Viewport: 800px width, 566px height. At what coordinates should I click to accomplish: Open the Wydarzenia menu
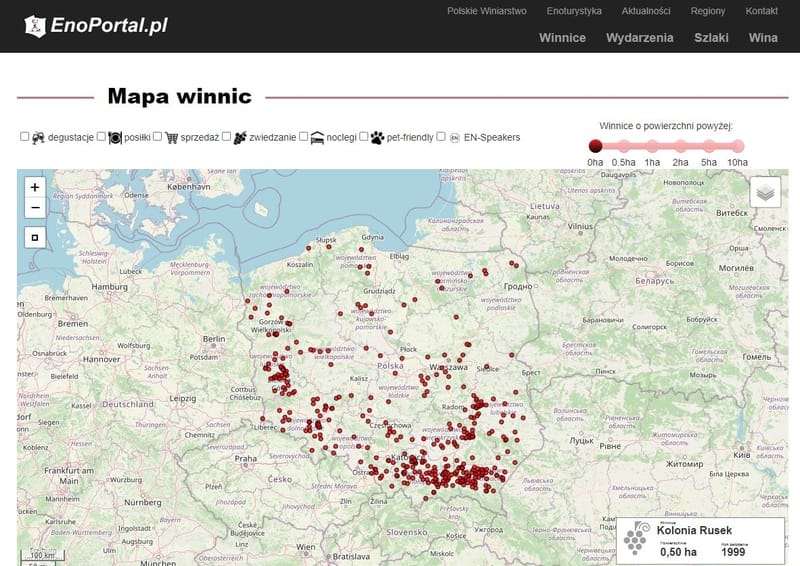tap(640, 38)
